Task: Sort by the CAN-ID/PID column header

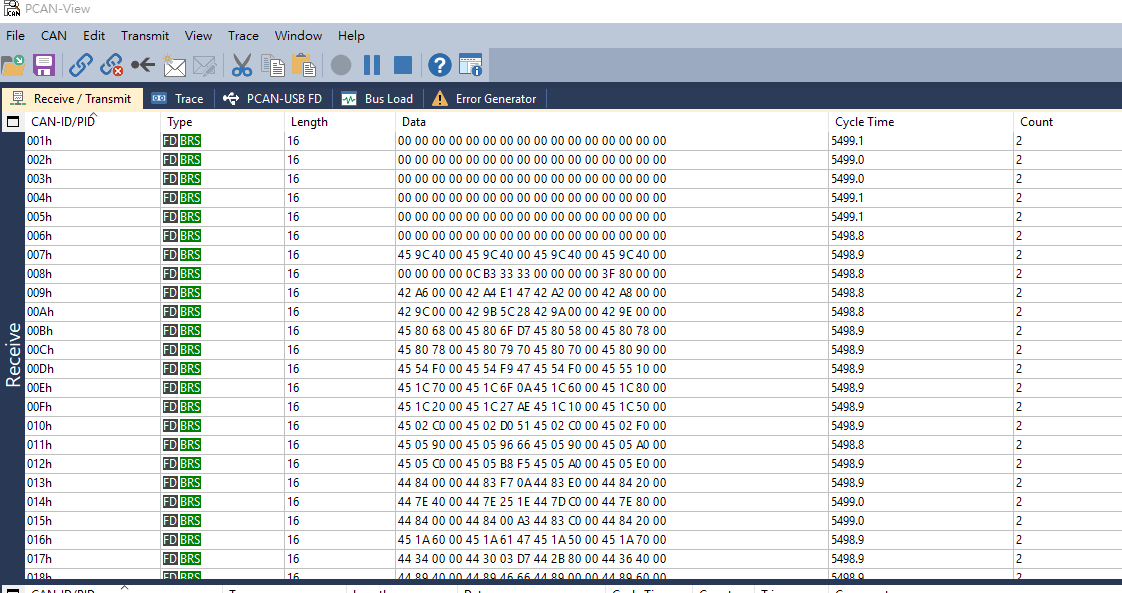Action: click(x=92, y=122)
